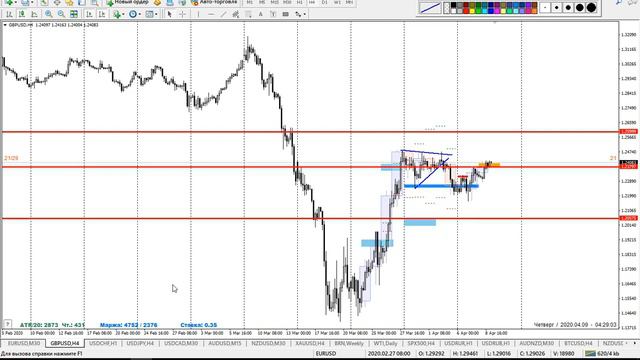Select the trendline drawing tool
The height and width of the screenshot is (360, 640).
pyautogui.click(x=224, y=14)
